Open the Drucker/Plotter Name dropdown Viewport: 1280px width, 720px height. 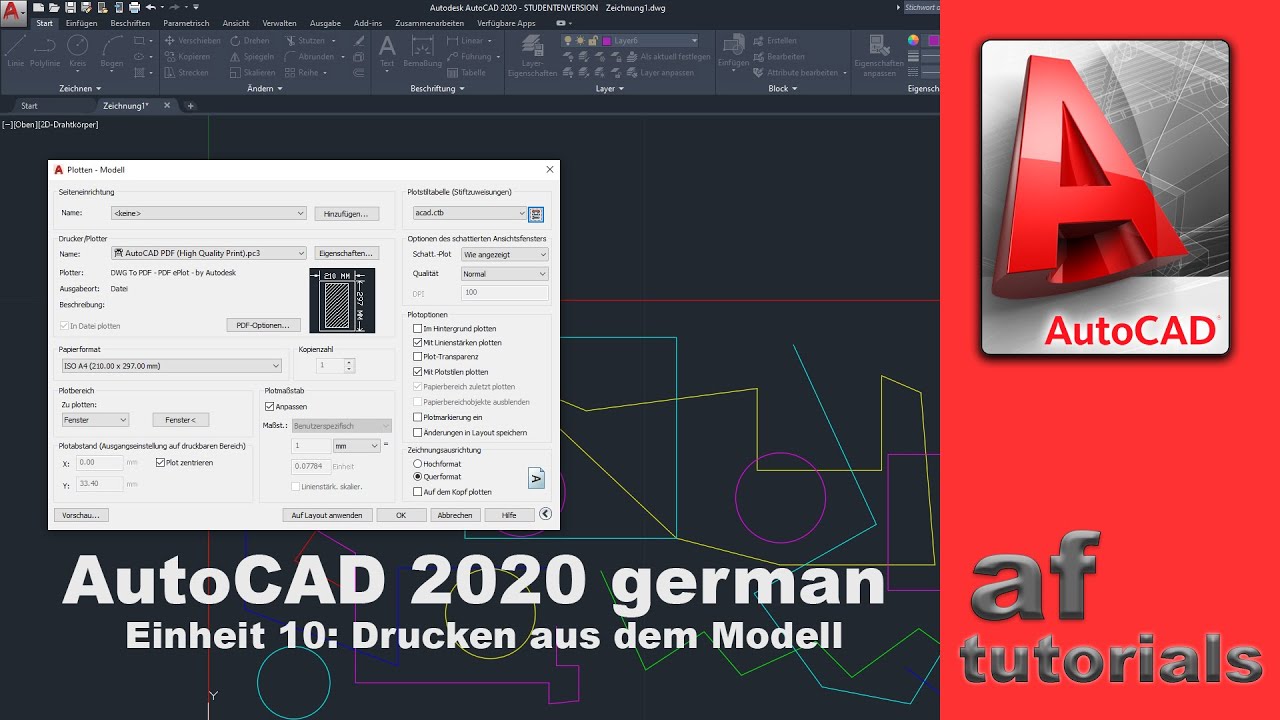[209, 253]
